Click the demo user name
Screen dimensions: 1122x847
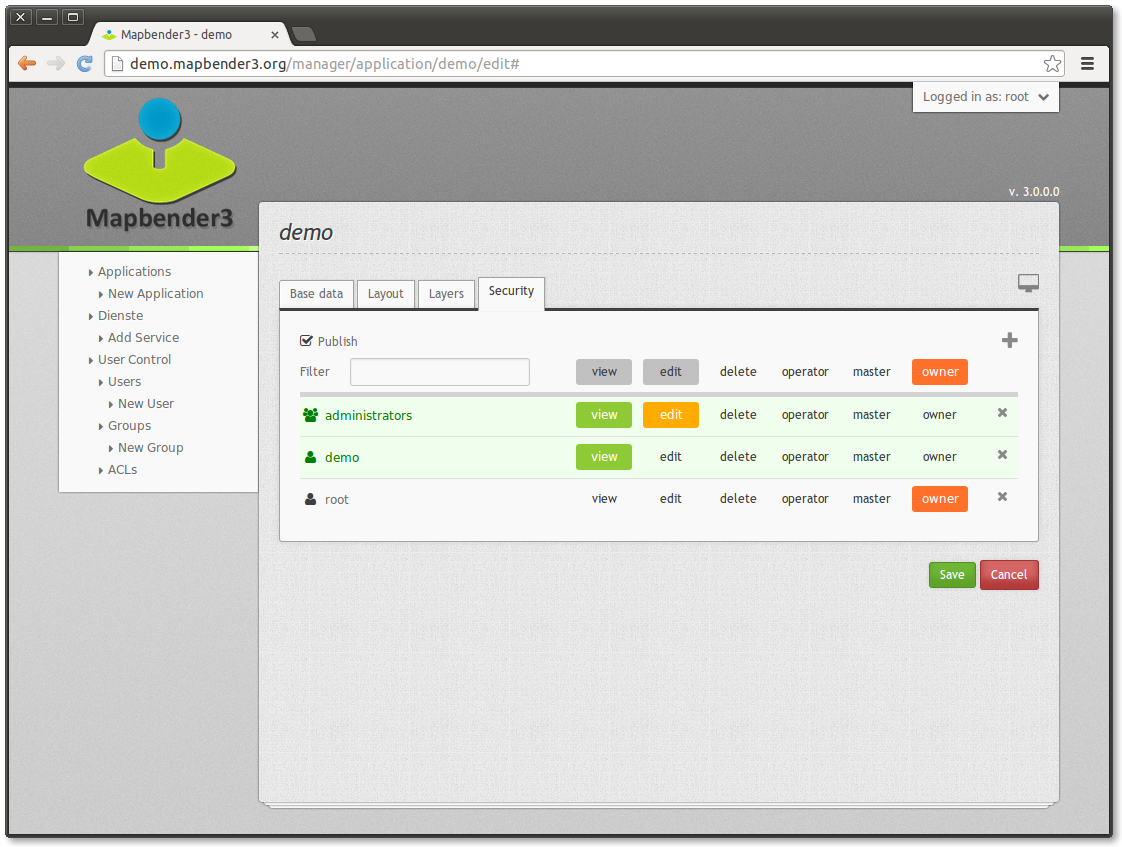[x=342, y=458]
